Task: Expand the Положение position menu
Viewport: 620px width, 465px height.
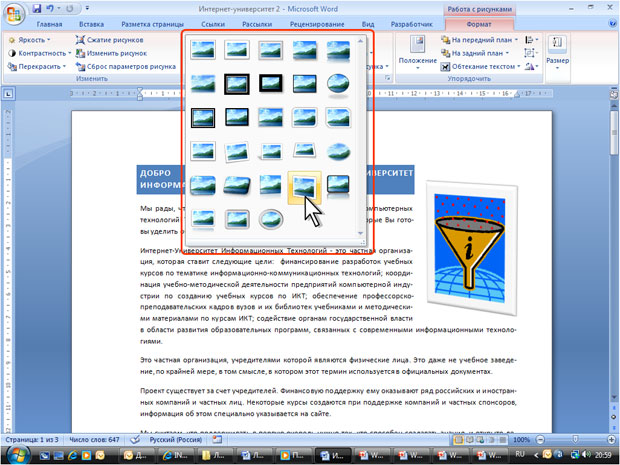Action: coord(418,53)
